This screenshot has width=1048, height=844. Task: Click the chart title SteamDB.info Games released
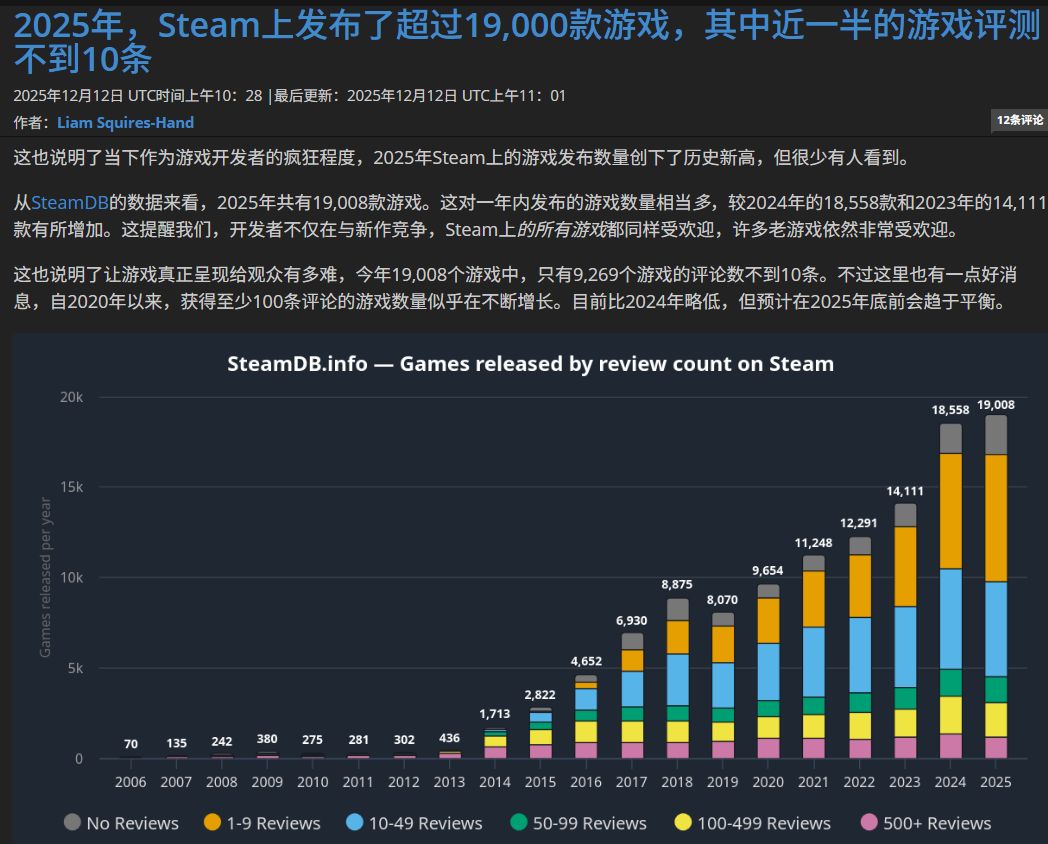click(531, 364)
